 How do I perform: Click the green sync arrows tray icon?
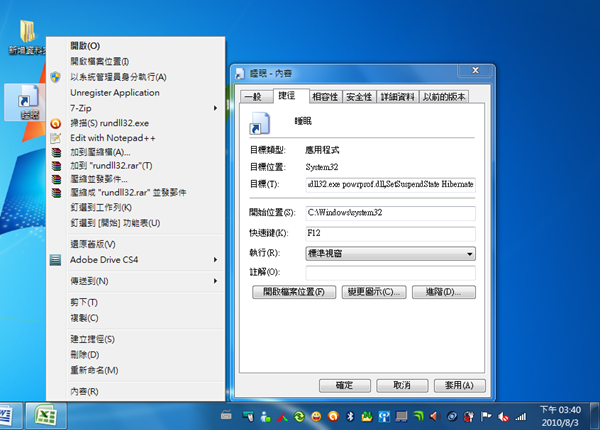pos(299,416)
